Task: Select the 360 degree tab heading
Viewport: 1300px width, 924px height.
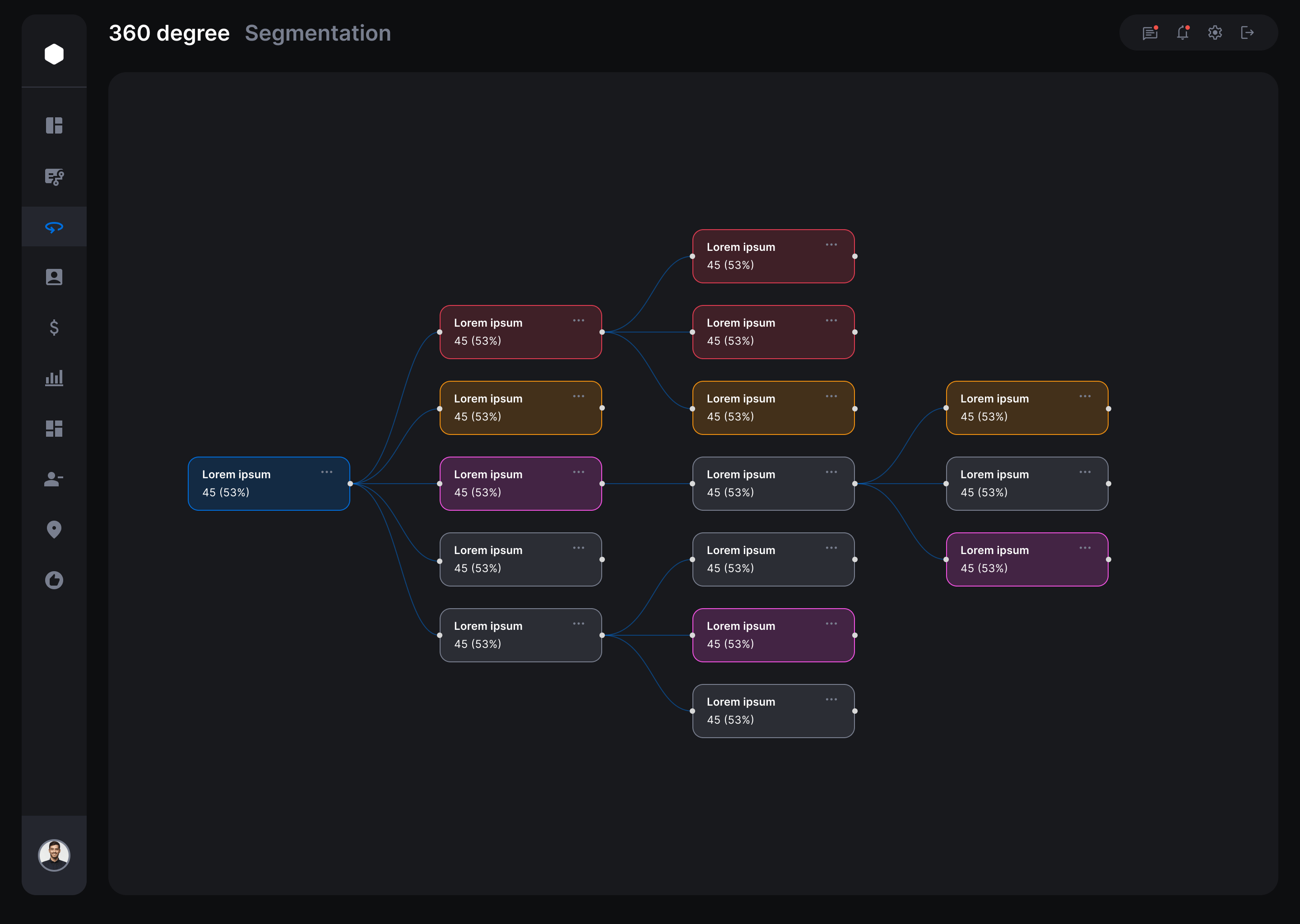Action: pyautogui.click(x=169, y=33)
